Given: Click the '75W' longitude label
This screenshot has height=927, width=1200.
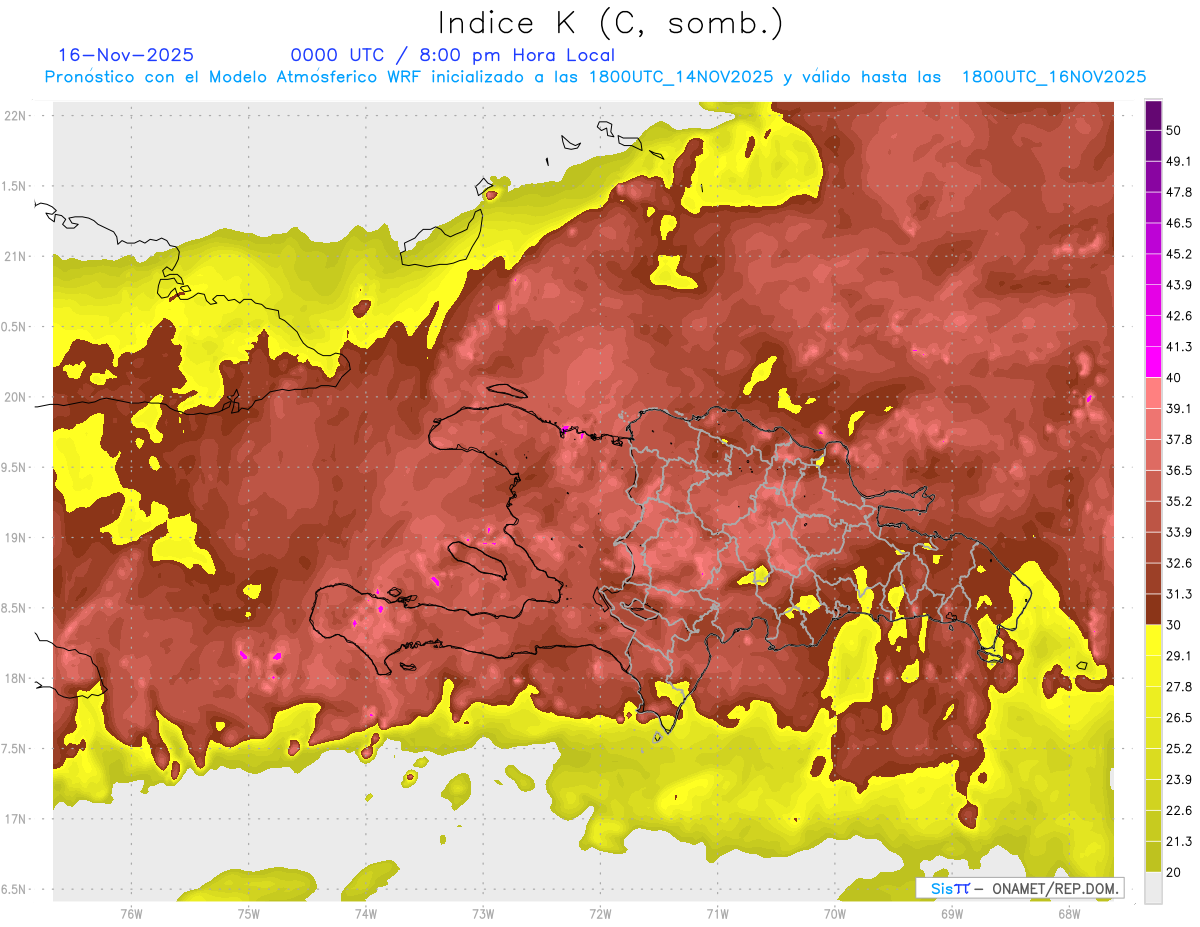Looking at the screenshot, I should 248,913.
